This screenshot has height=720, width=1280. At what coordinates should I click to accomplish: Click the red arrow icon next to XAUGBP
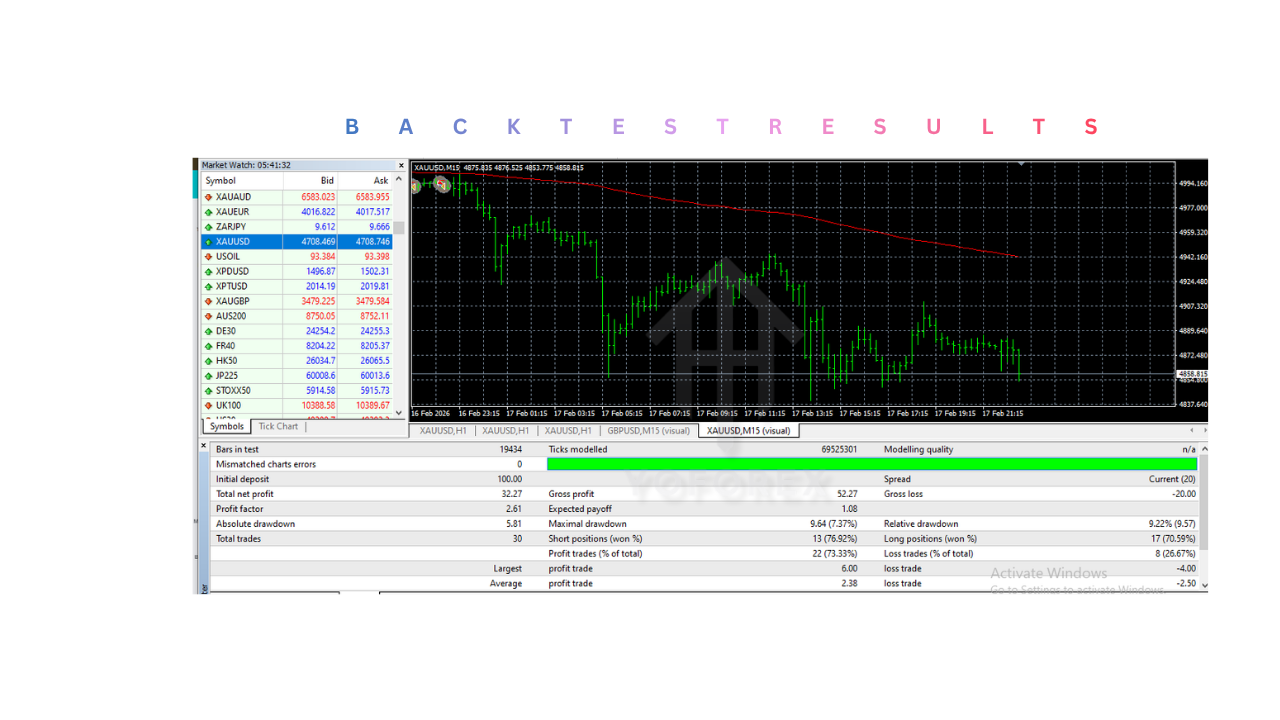pos(207,301)
